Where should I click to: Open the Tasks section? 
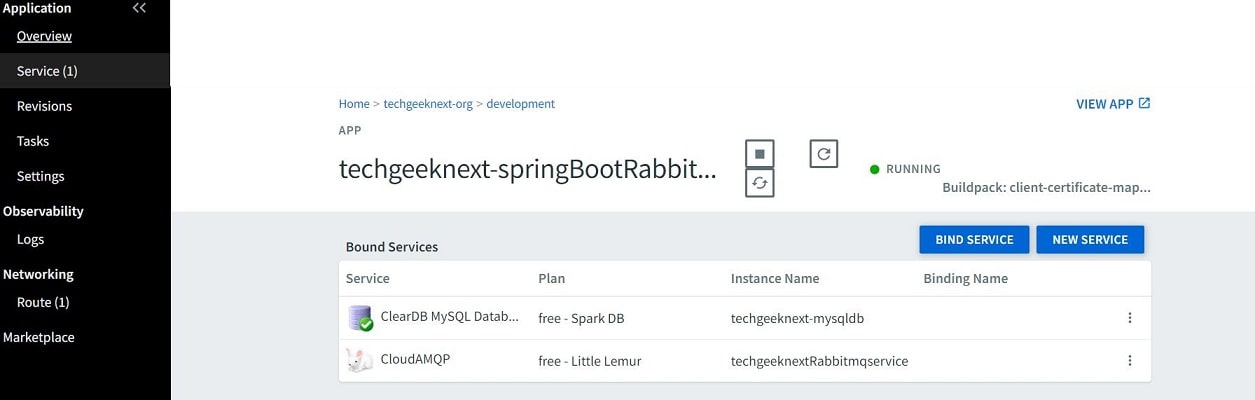coord(33,141)
